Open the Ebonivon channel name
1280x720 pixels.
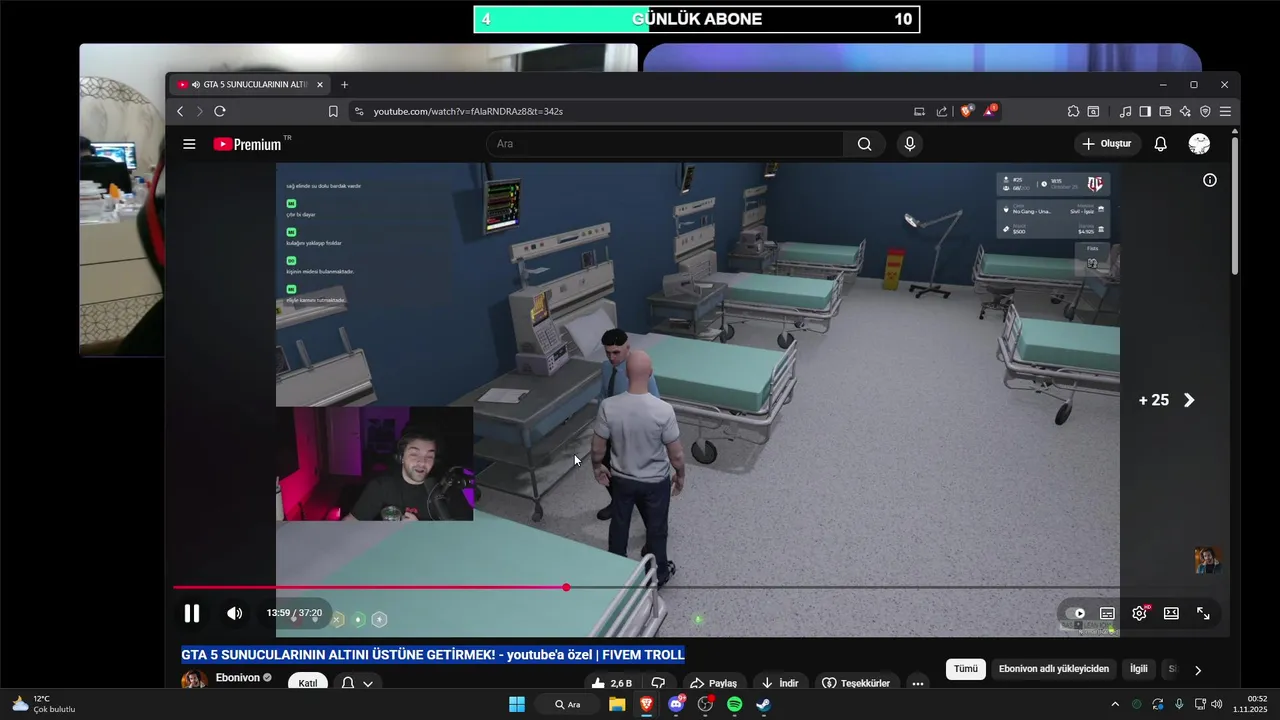(x=239, y=677)
